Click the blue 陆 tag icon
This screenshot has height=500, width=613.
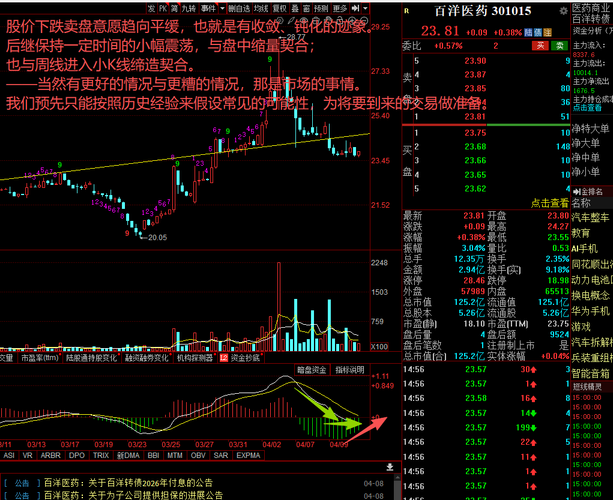point(528,32)
